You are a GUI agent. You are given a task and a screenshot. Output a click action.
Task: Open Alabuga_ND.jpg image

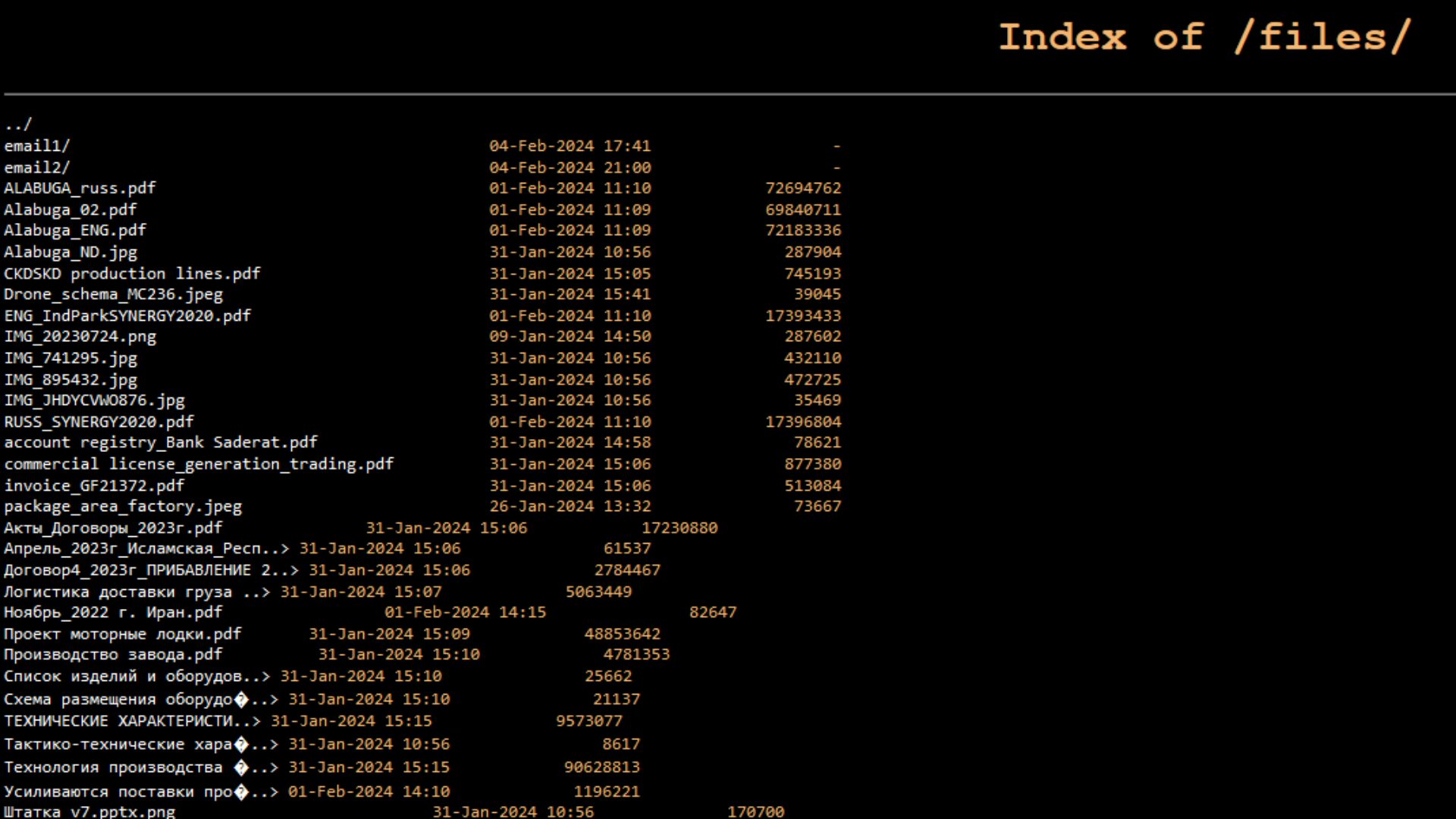(71, 252)
